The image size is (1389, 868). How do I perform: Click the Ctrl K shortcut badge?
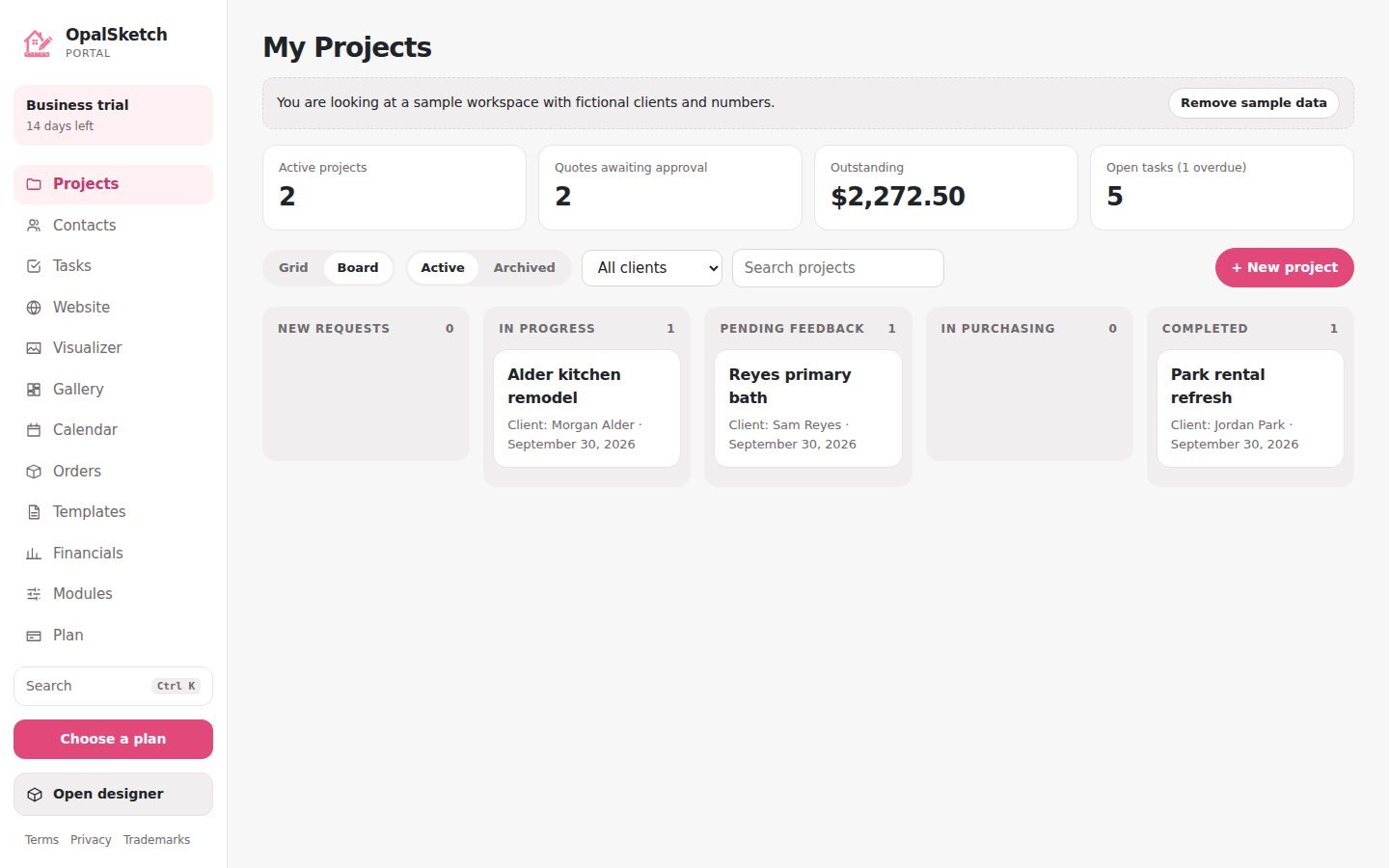tap(176, 687)
